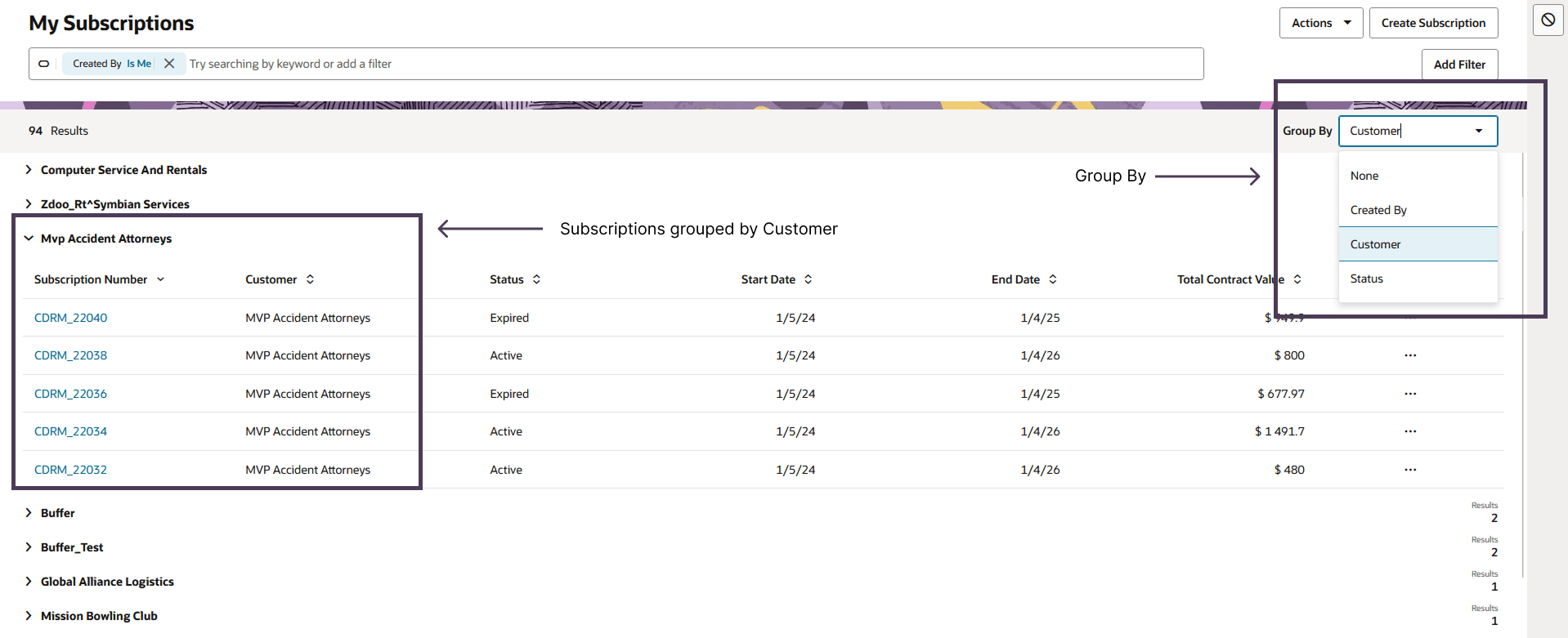Click the search icon in filter bar
Screen dimensions: 1568x638
44,64
